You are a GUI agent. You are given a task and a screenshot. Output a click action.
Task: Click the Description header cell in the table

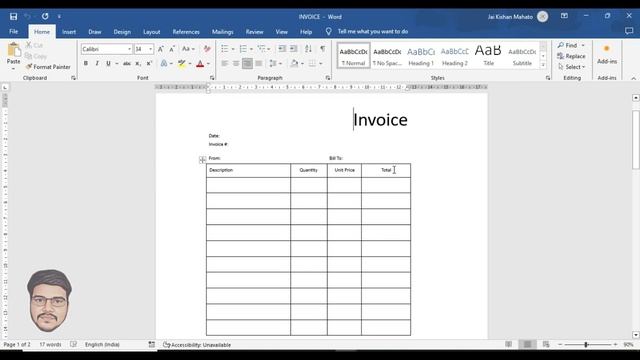click(x=248, y=170)
